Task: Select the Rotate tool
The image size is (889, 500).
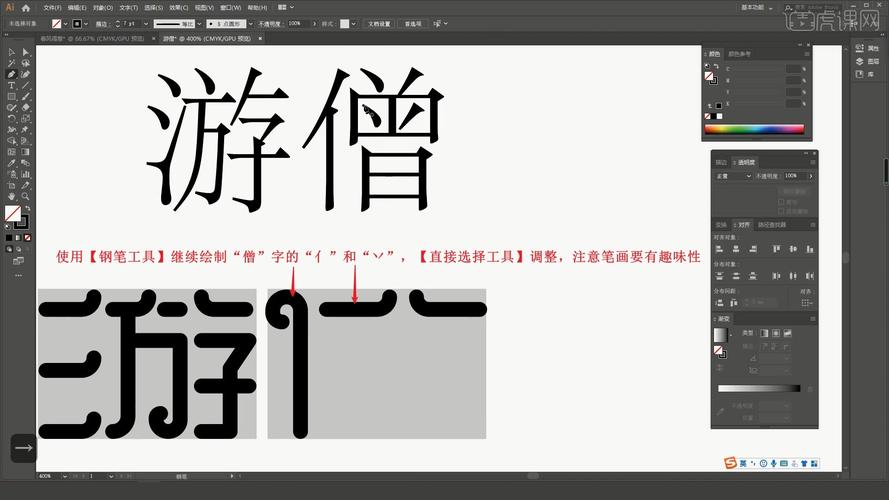Action: click(x=11, y=118)
